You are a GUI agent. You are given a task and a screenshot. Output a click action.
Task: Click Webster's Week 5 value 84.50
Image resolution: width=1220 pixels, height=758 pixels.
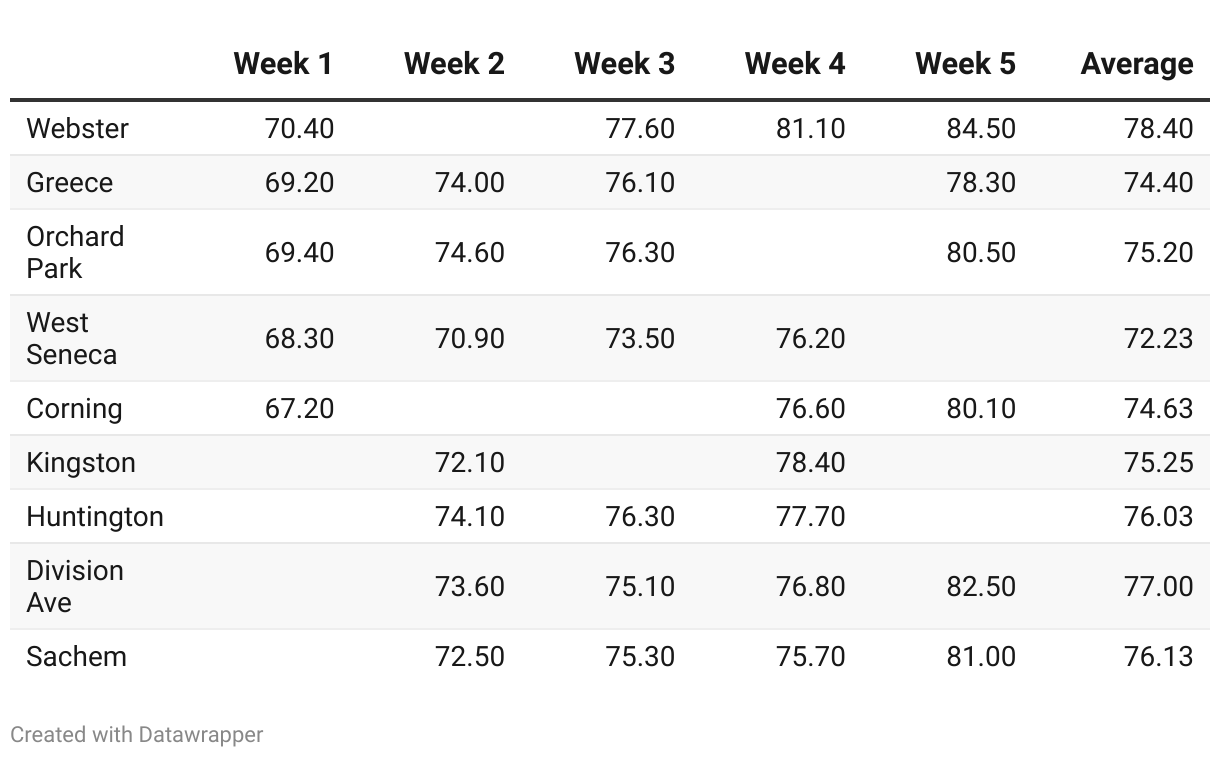981,128
